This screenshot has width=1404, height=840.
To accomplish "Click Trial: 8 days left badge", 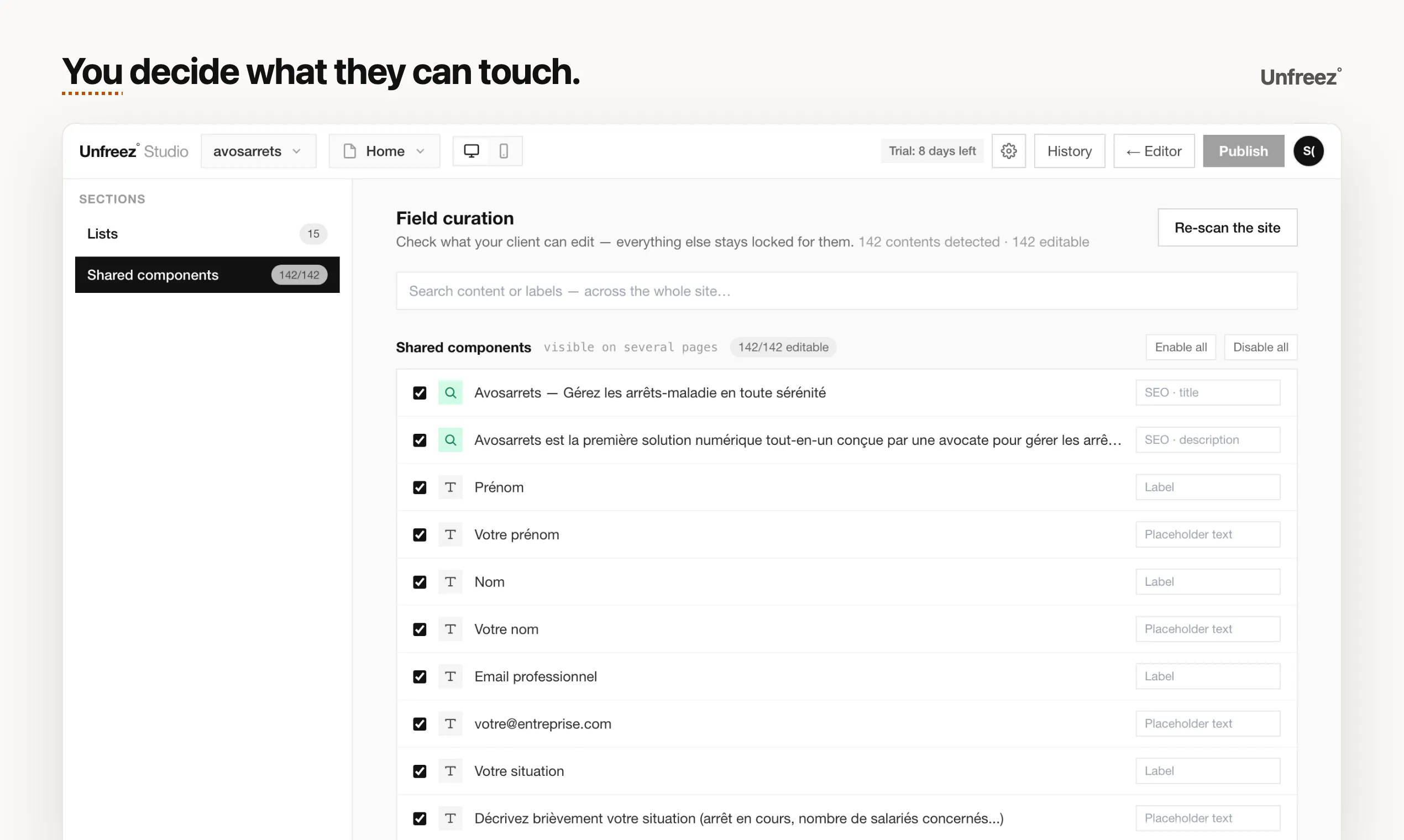I will 932,151.
